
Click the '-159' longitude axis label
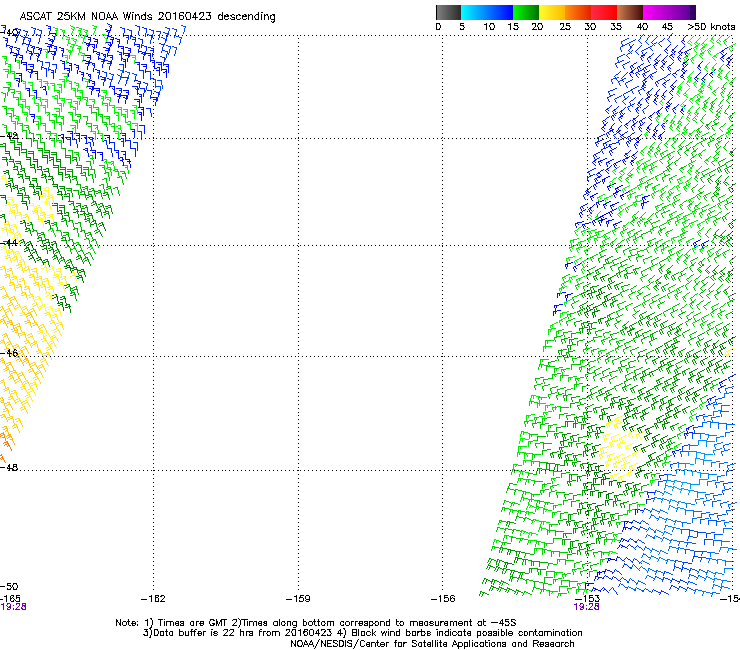click(x=298, y=599)
